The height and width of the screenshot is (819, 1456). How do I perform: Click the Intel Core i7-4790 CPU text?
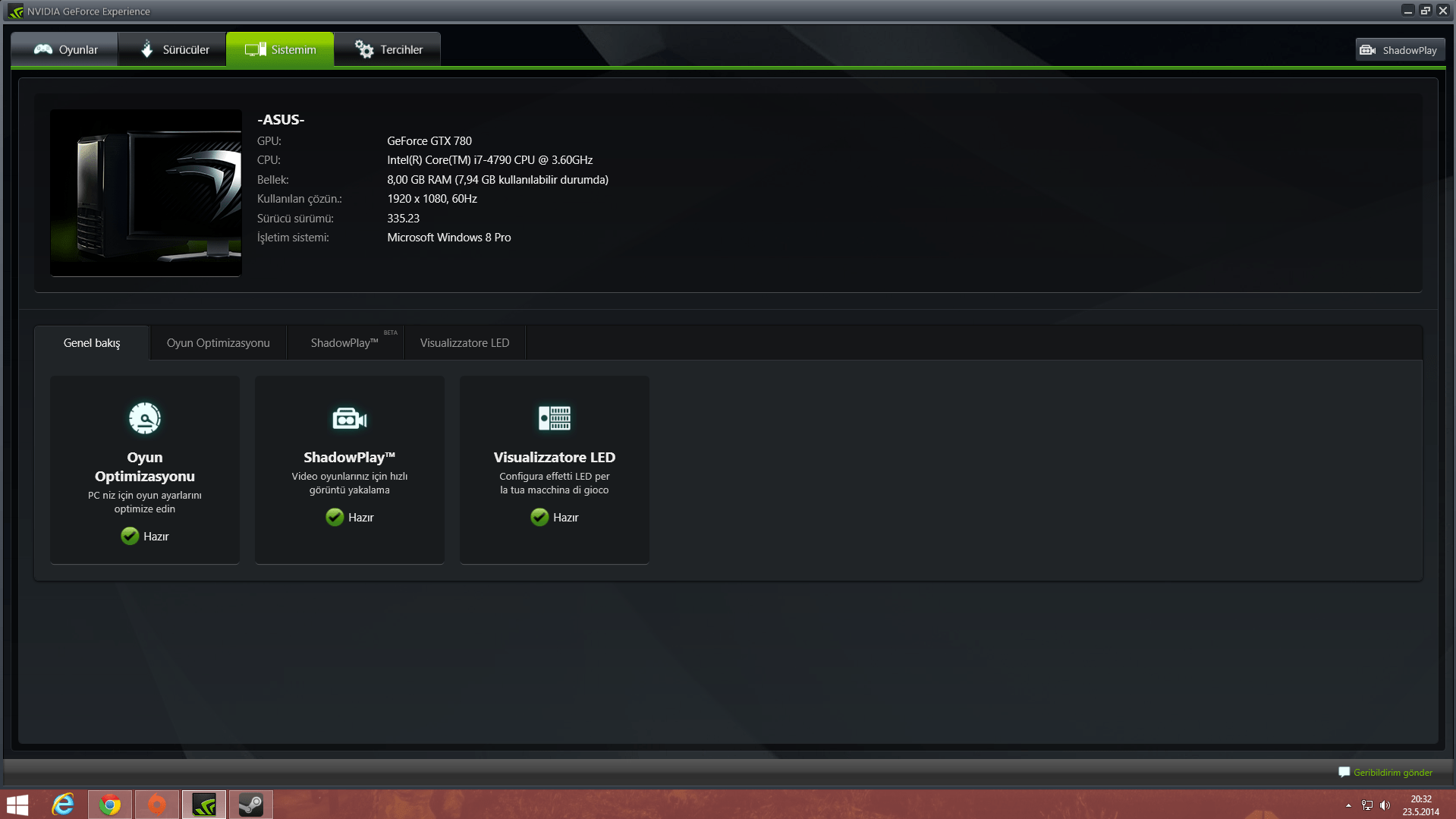490,160
